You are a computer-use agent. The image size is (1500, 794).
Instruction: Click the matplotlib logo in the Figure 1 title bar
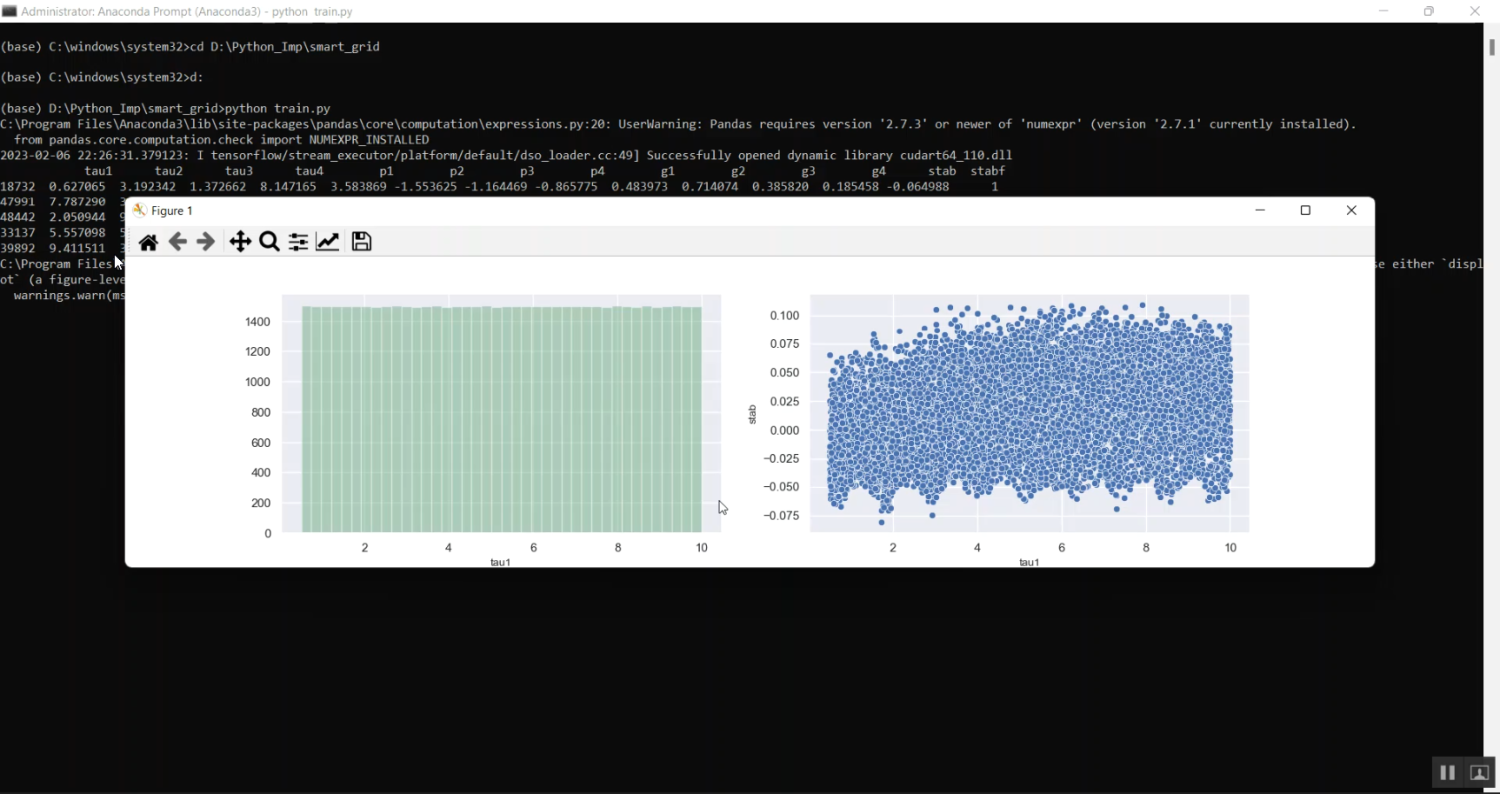pyautogui.click(x=139, y=210)
